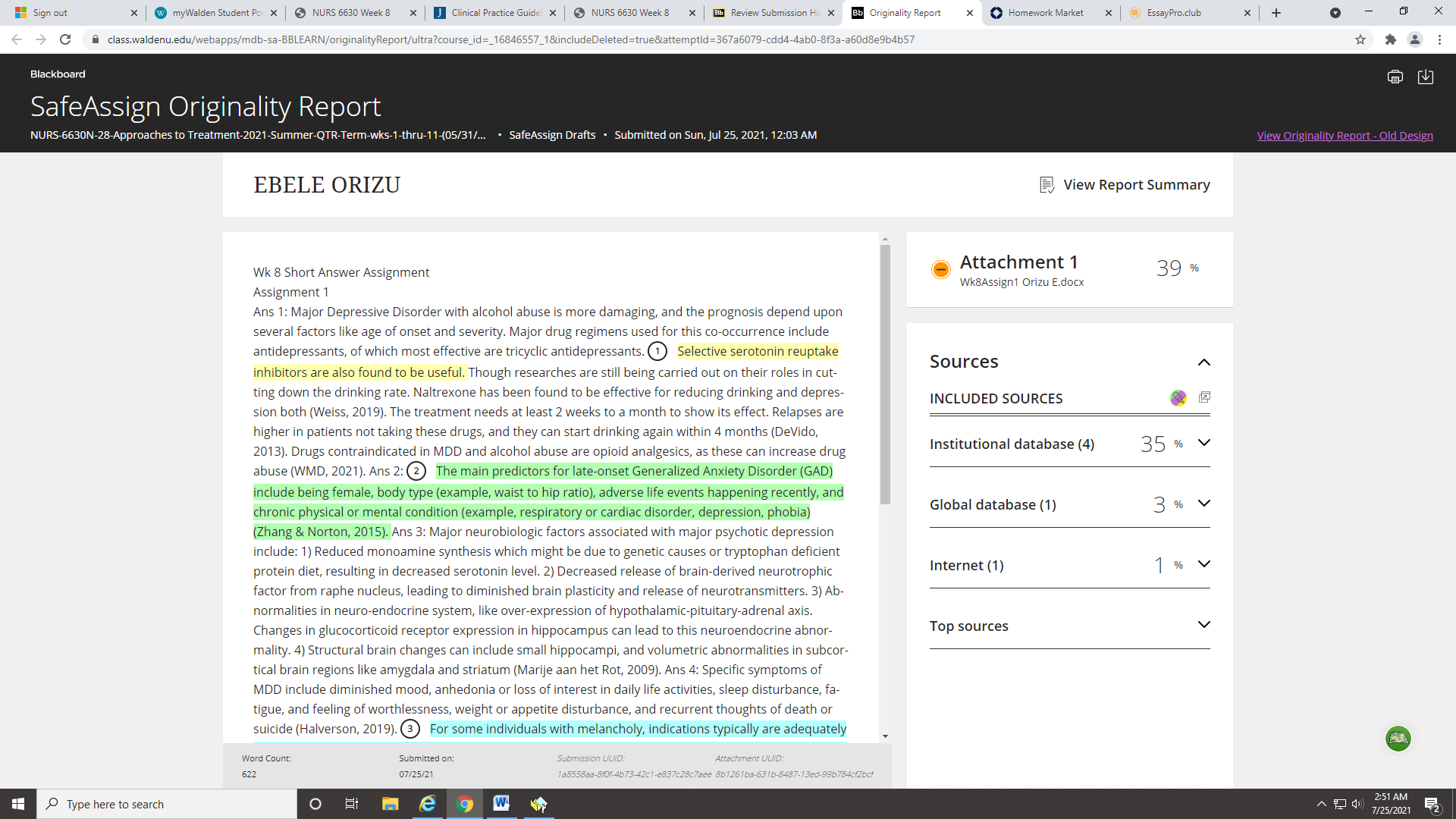Print the originality report using printer icon
The image size is (1456, 819).
click(x=1395, y=77)
